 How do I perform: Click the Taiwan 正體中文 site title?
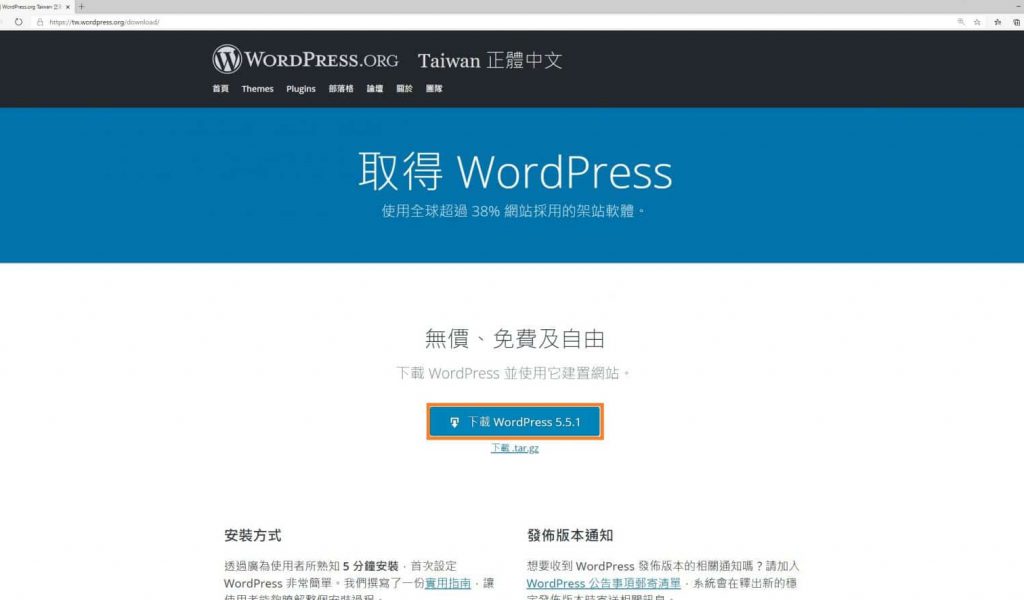coord(490,60)
